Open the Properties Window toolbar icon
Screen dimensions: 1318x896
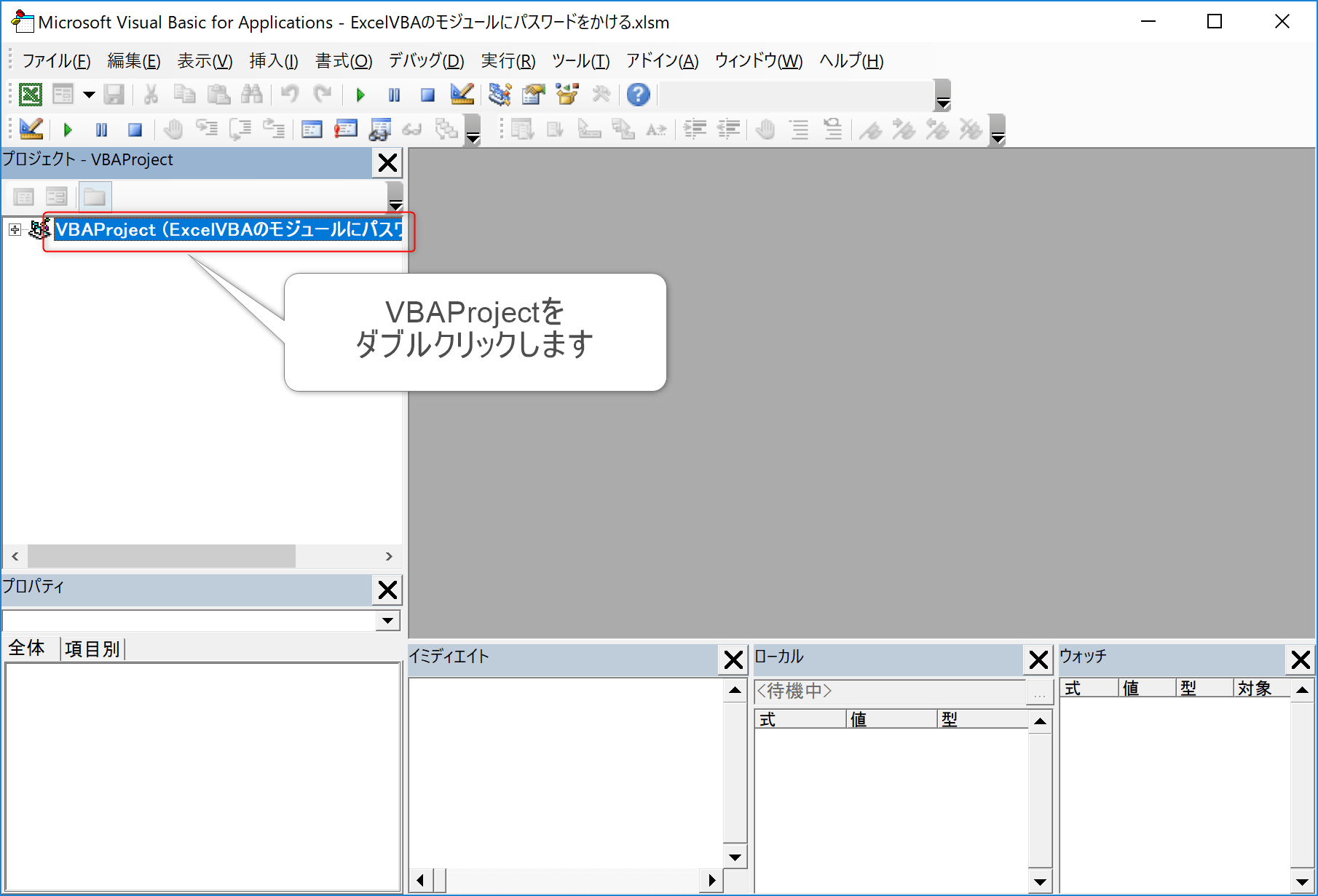(533, 95)
